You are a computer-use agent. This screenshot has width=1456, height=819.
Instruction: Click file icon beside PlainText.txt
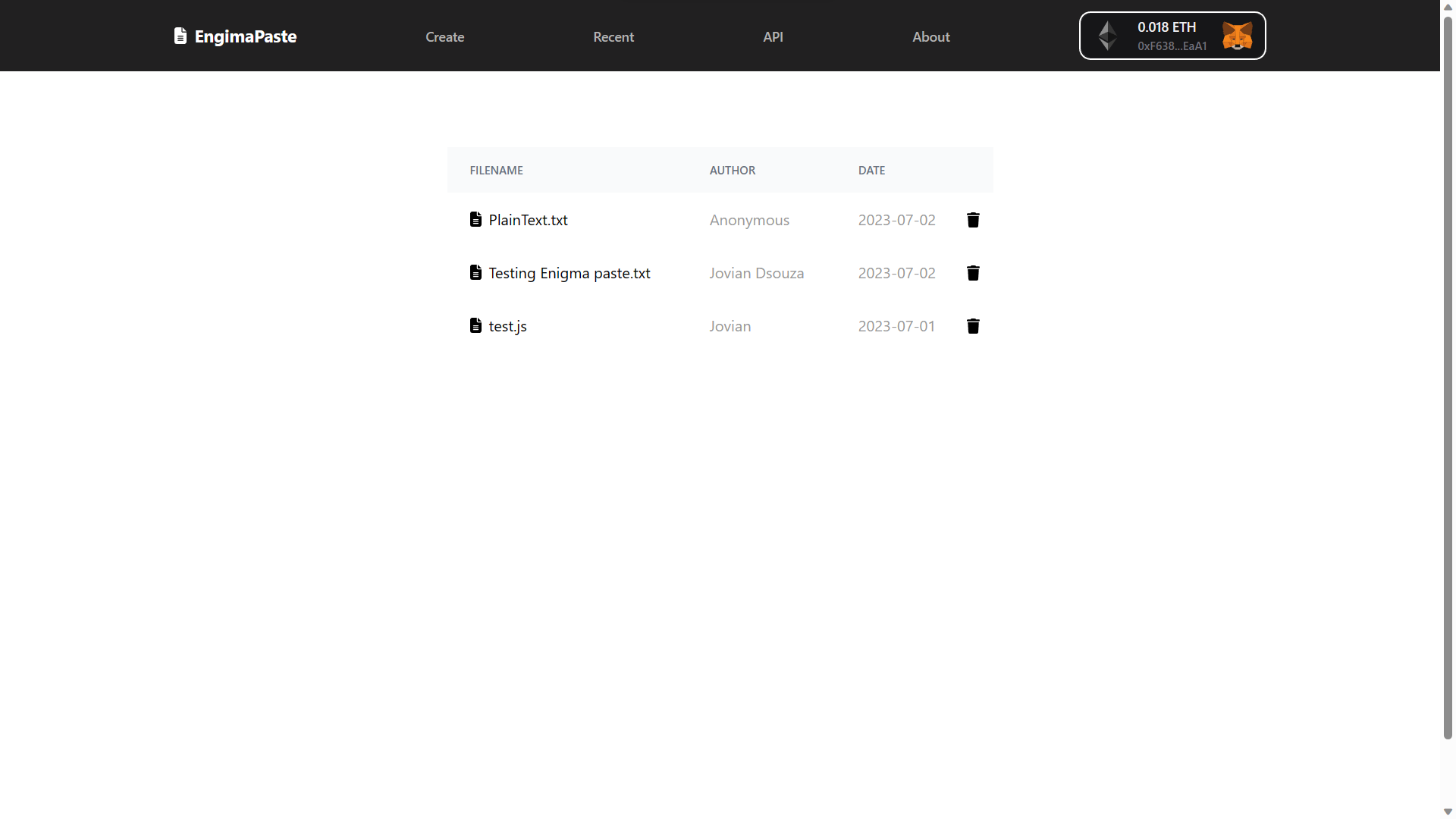pos(475,219)
